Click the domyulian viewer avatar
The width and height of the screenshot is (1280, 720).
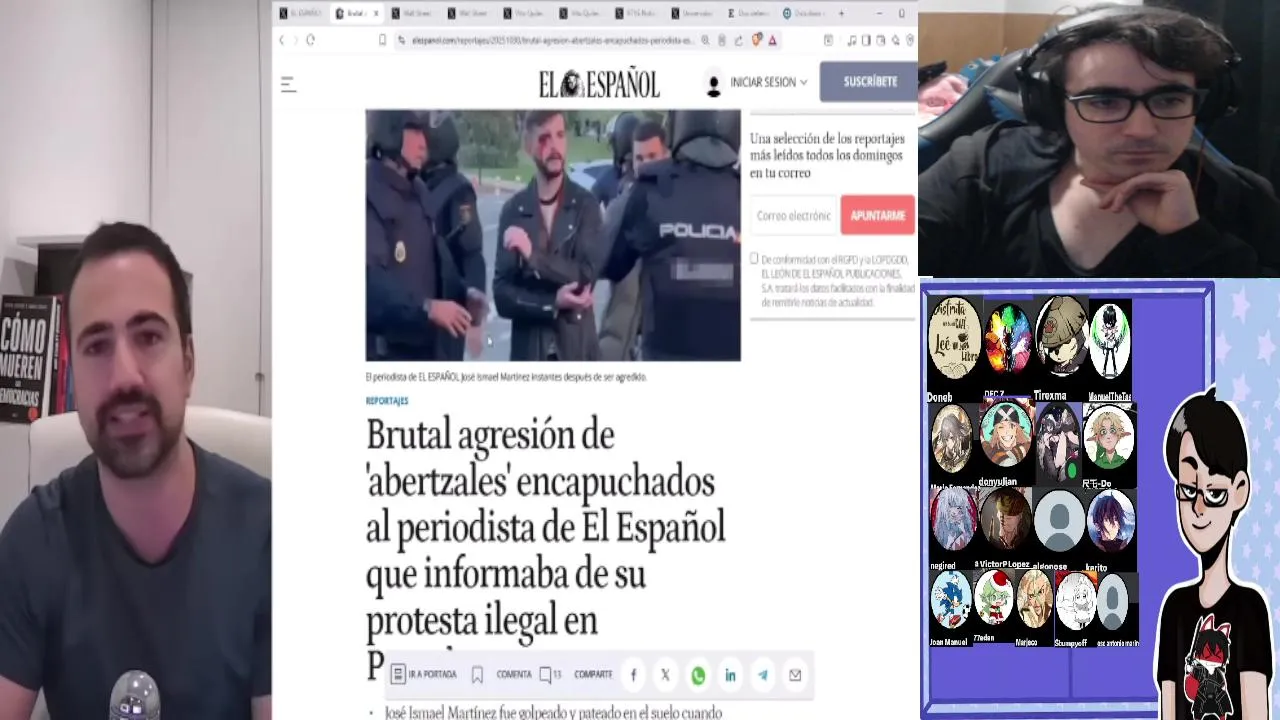1005,433
